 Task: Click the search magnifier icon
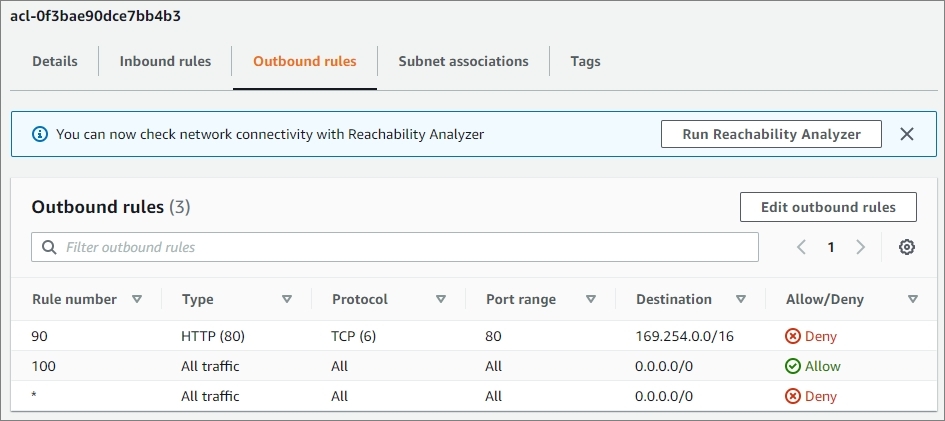(x=49, y=247)
